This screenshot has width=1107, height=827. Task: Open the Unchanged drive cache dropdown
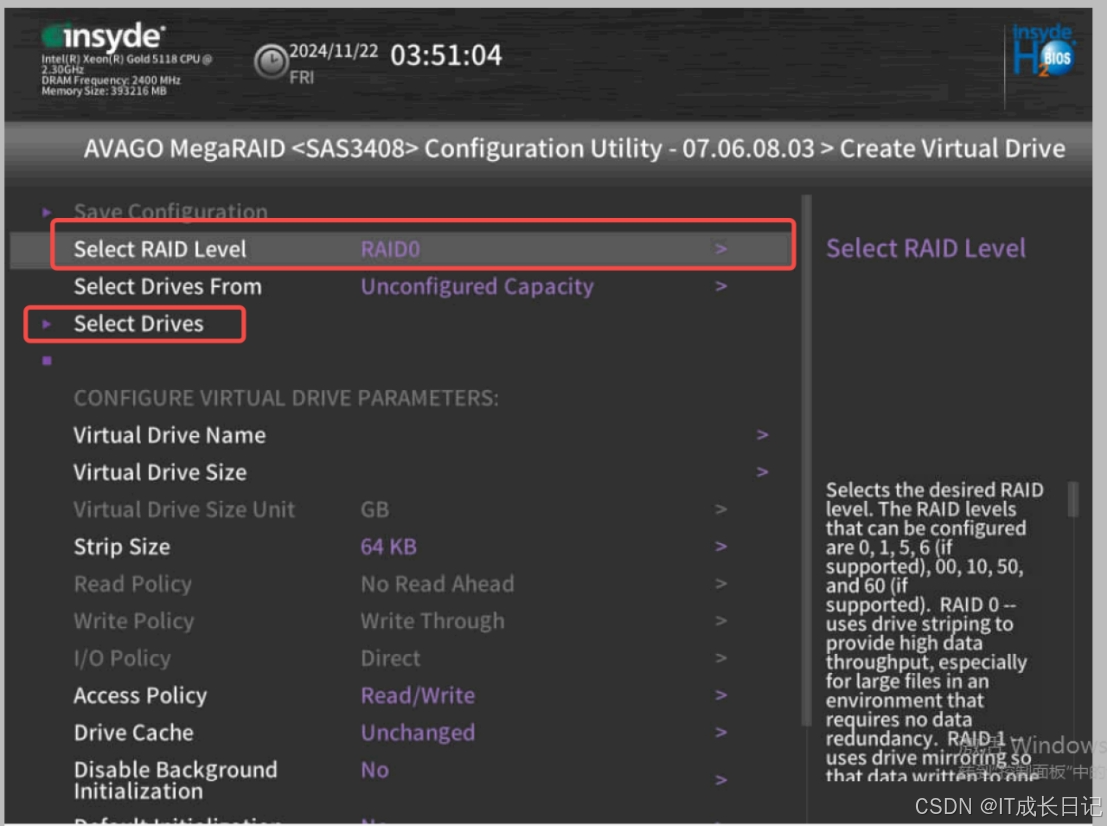[418, 733]
